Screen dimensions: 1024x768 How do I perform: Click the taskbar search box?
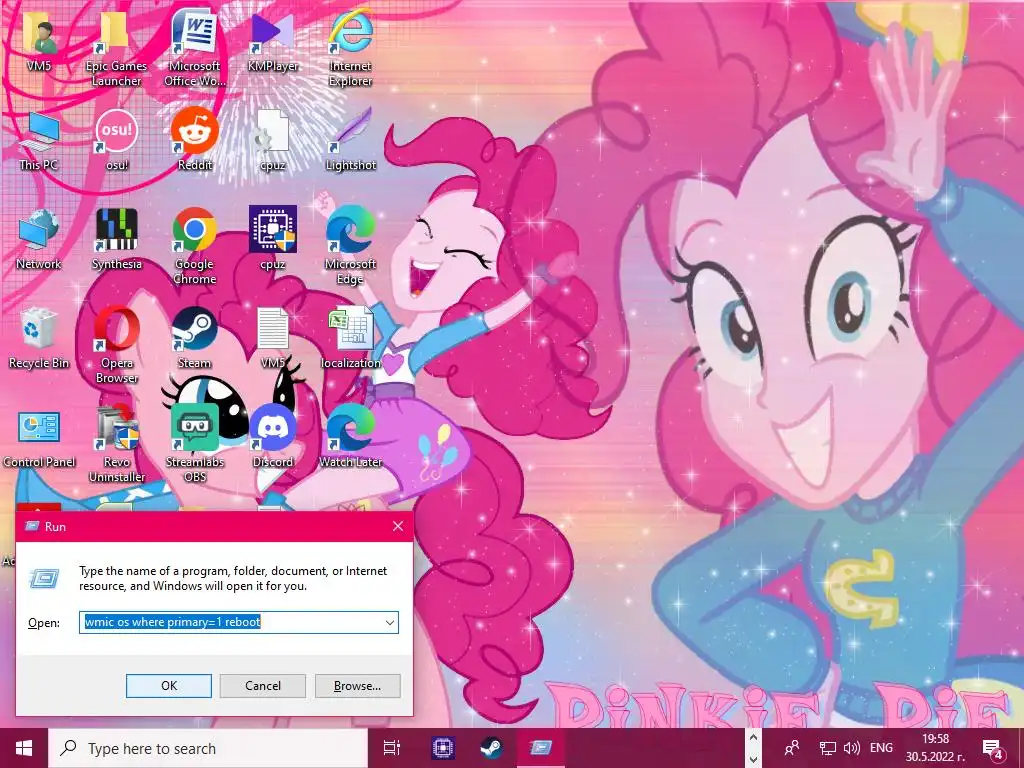208,748
